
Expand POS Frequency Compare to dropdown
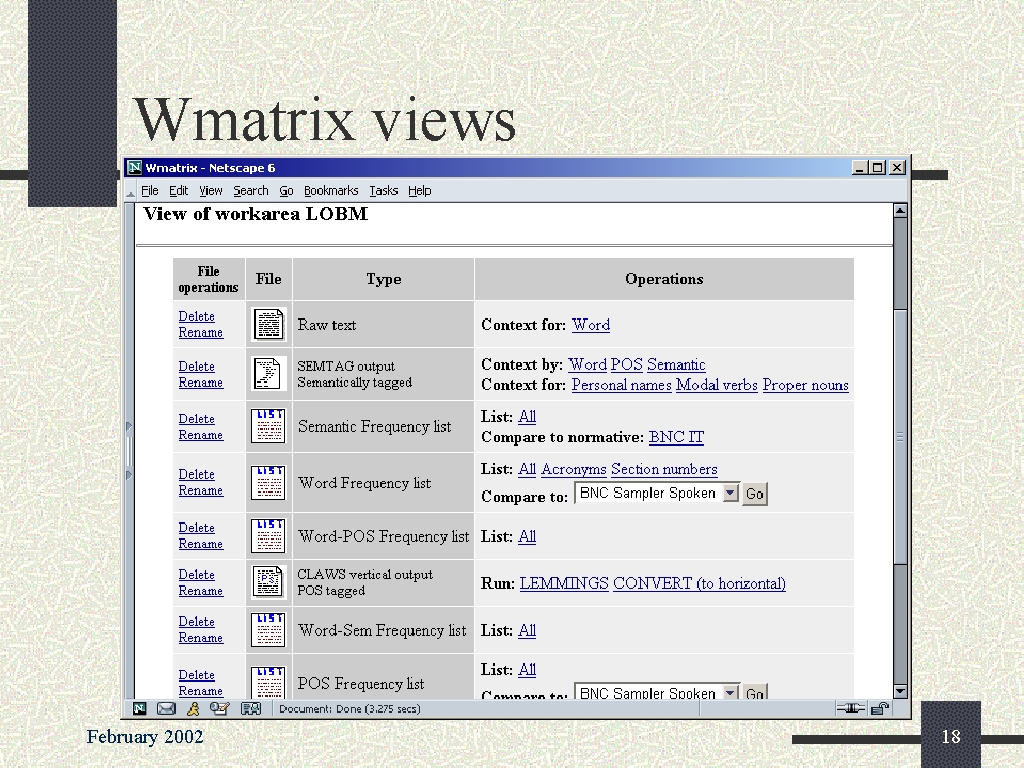pos(731,692)
